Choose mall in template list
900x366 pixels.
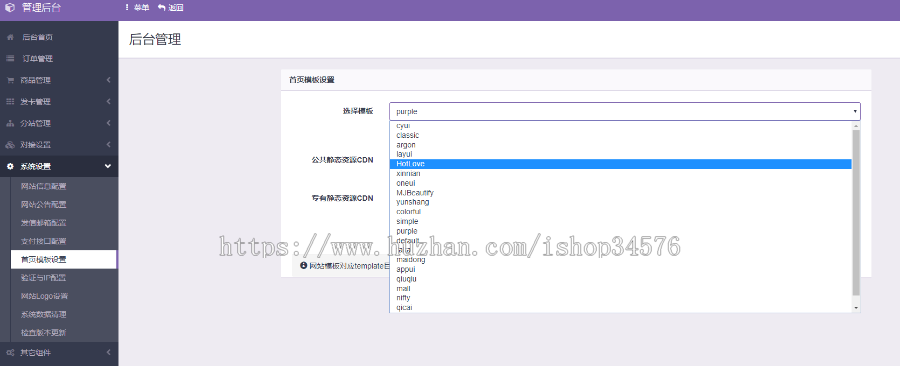(620, 289)
